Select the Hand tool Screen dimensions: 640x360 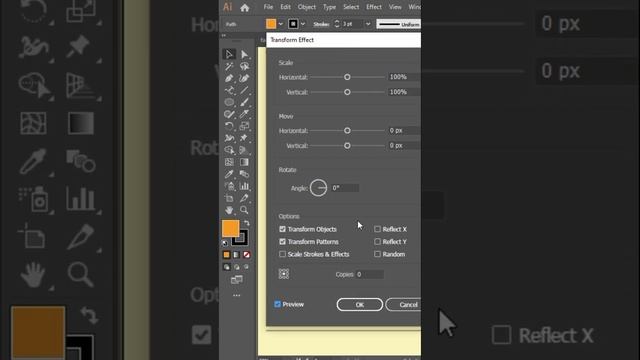229,210
